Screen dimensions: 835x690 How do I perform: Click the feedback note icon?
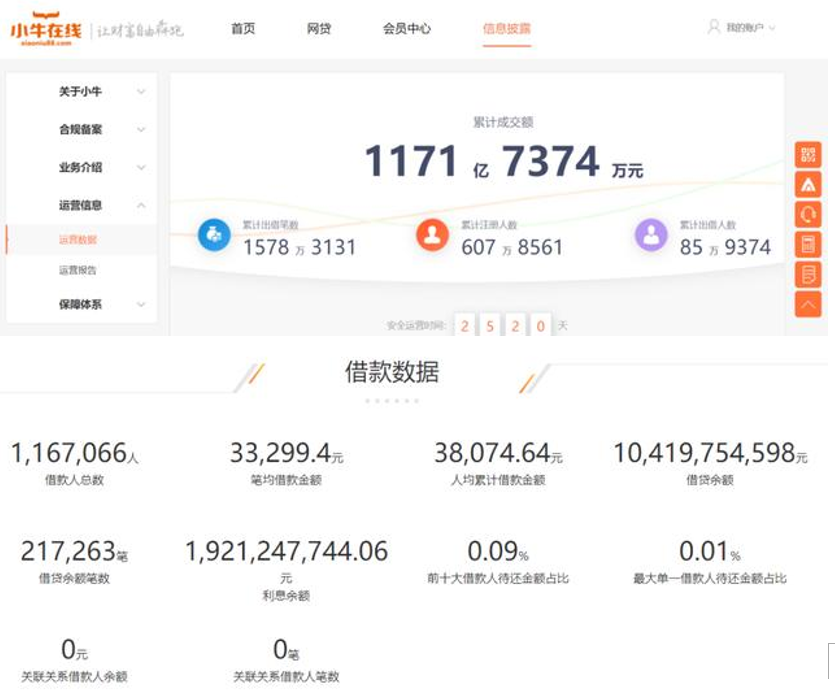(808, 275)
